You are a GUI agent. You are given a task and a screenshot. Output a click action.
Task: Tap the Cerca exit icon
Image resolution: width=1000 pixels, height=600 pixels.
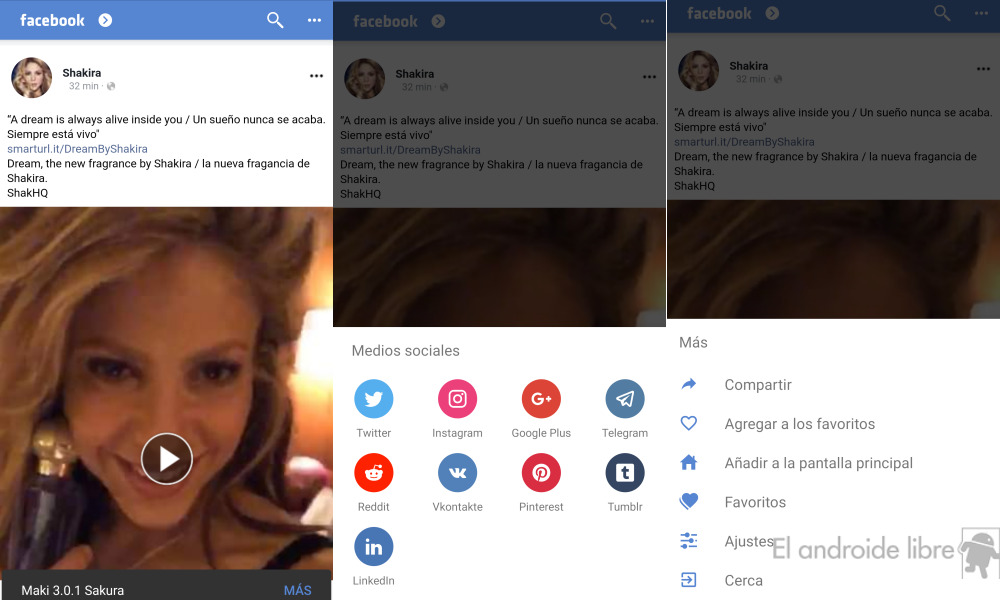pyautogui.click(x=689, y=580)
